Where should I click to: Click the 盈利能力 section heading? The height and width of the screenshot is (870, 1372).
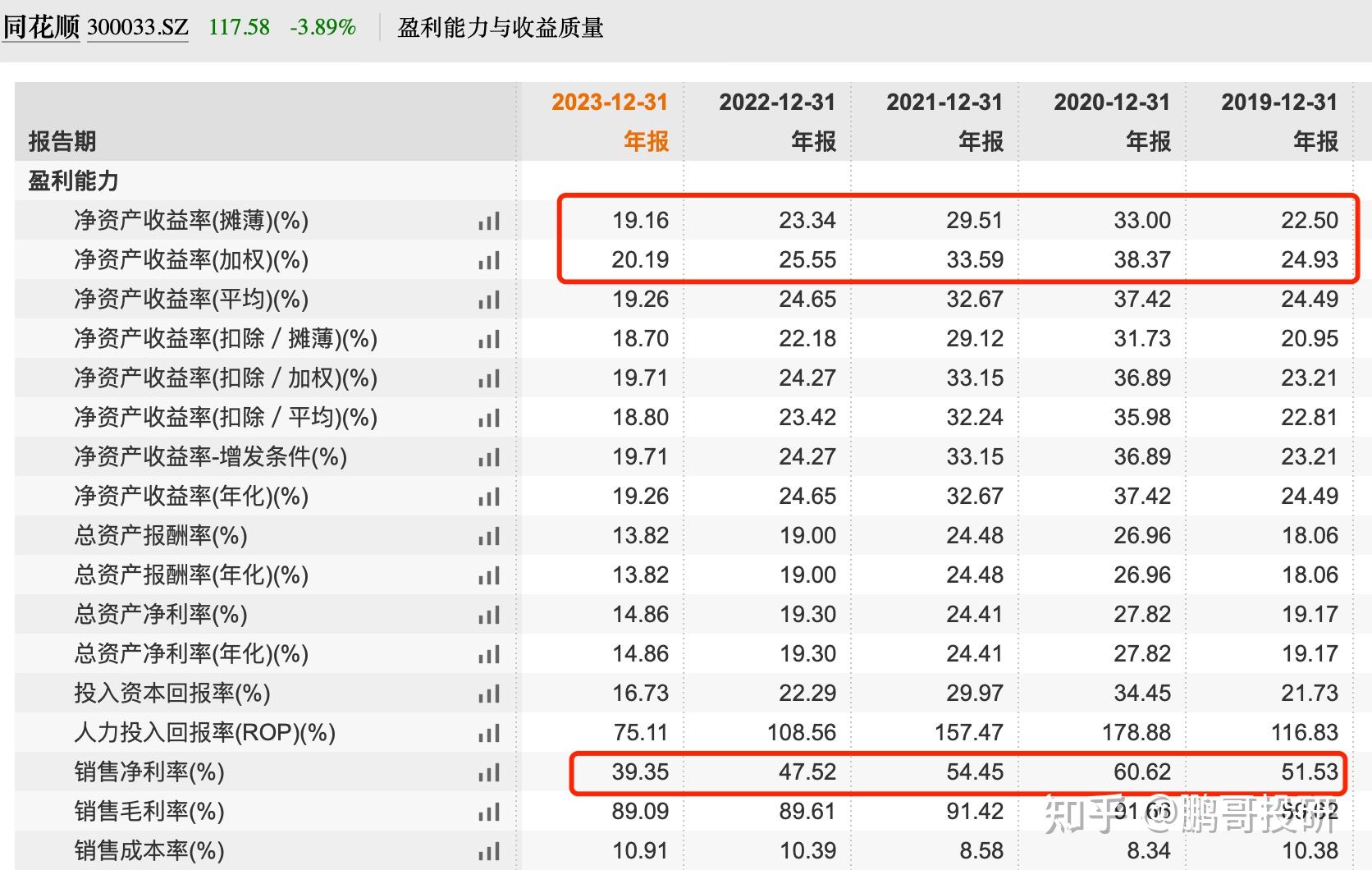coord(74,181)
